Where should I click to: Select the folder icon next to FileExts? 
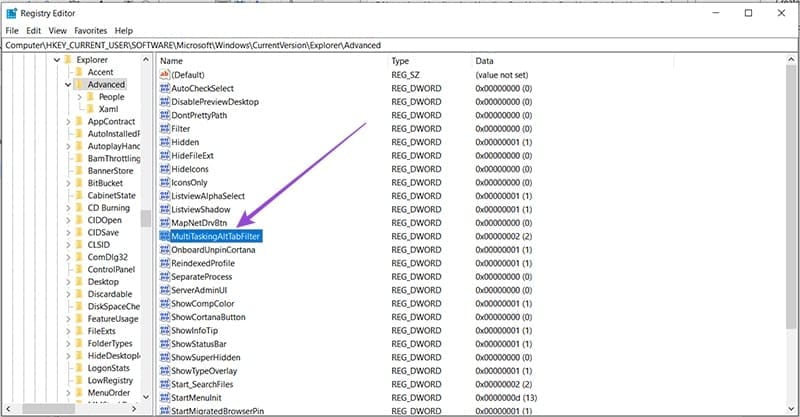click(x=80, y=330)
